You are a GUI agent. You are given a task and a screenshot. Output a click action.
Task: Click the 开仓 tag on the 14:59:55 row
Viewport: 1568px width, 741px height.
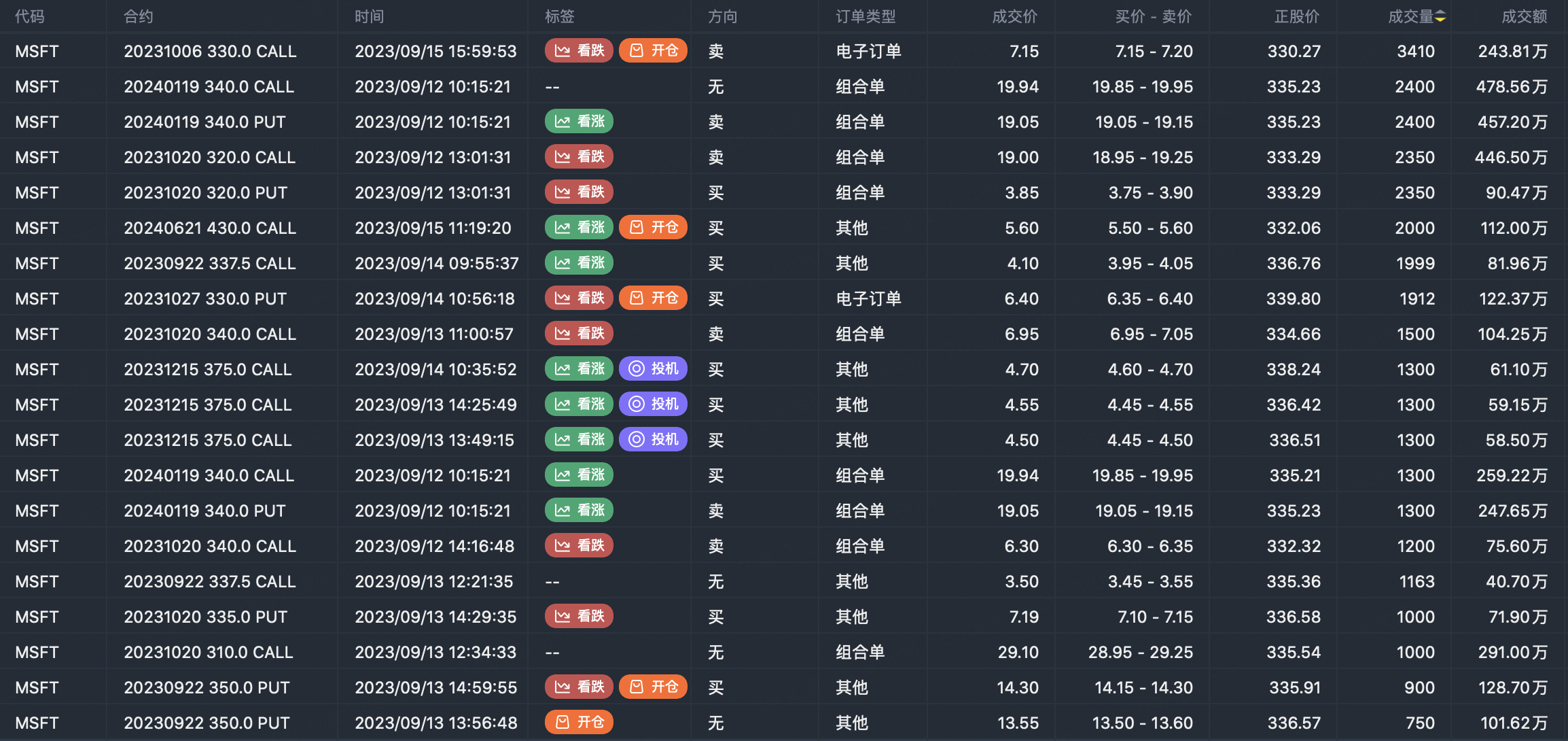(653, 687)
